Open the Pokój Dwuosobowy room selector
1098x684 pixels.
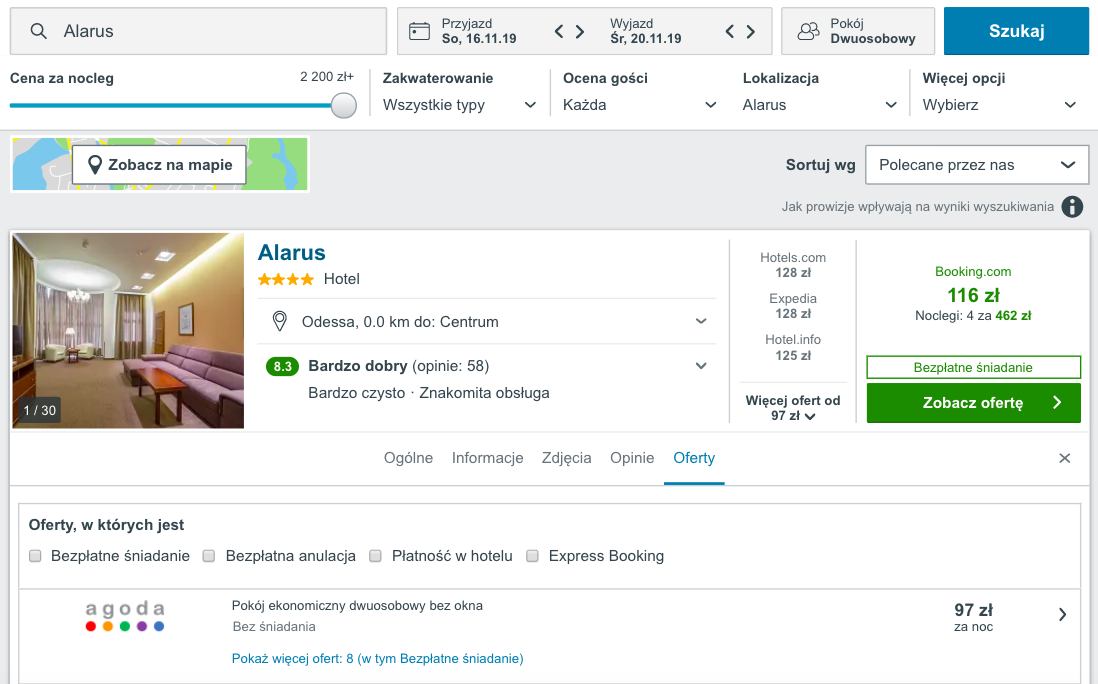tap(858, 31)
